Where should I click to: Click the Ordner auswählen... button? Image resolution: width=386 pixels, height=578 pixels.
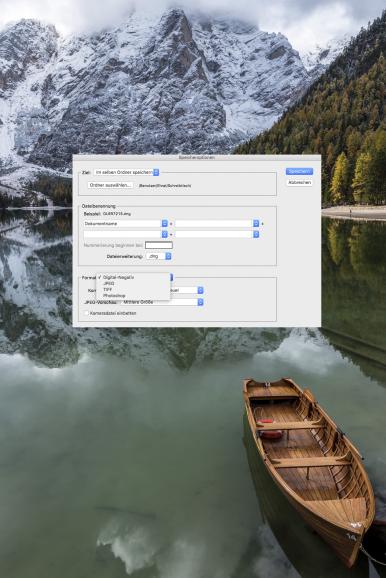(110, 185)
